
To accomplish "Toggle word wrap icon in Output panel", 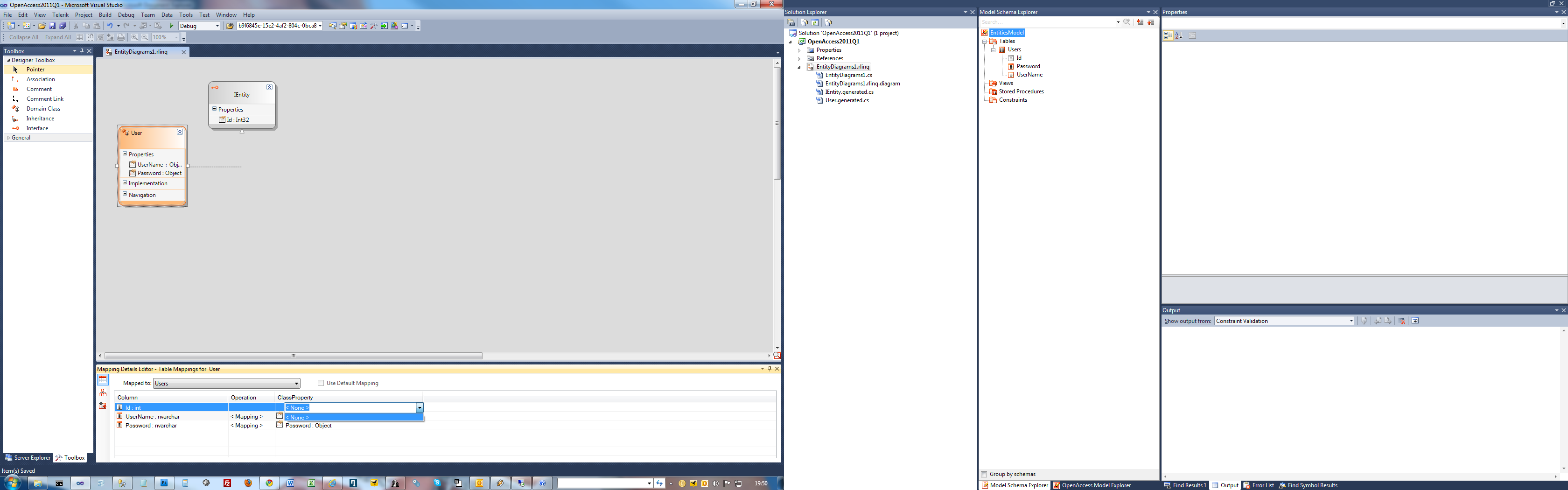I will tap(1415, 321).
